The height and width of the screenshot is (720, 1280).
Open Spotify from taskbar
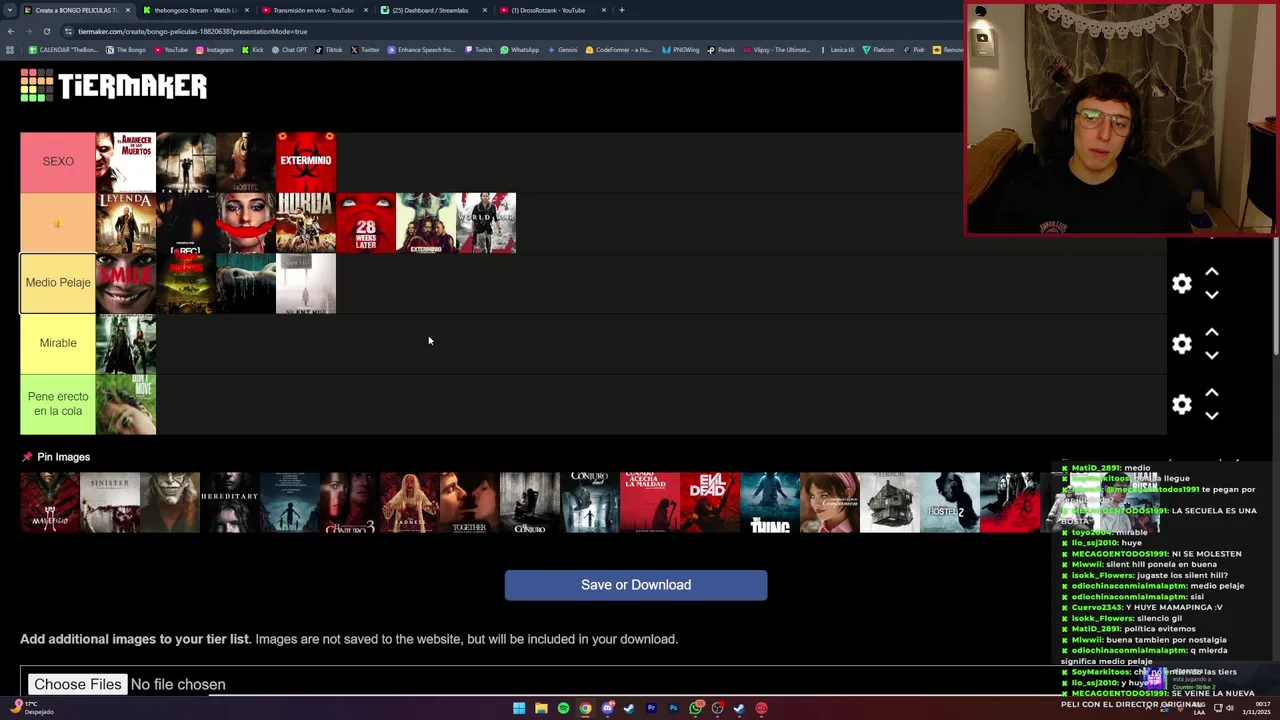(x=563, y=708)
